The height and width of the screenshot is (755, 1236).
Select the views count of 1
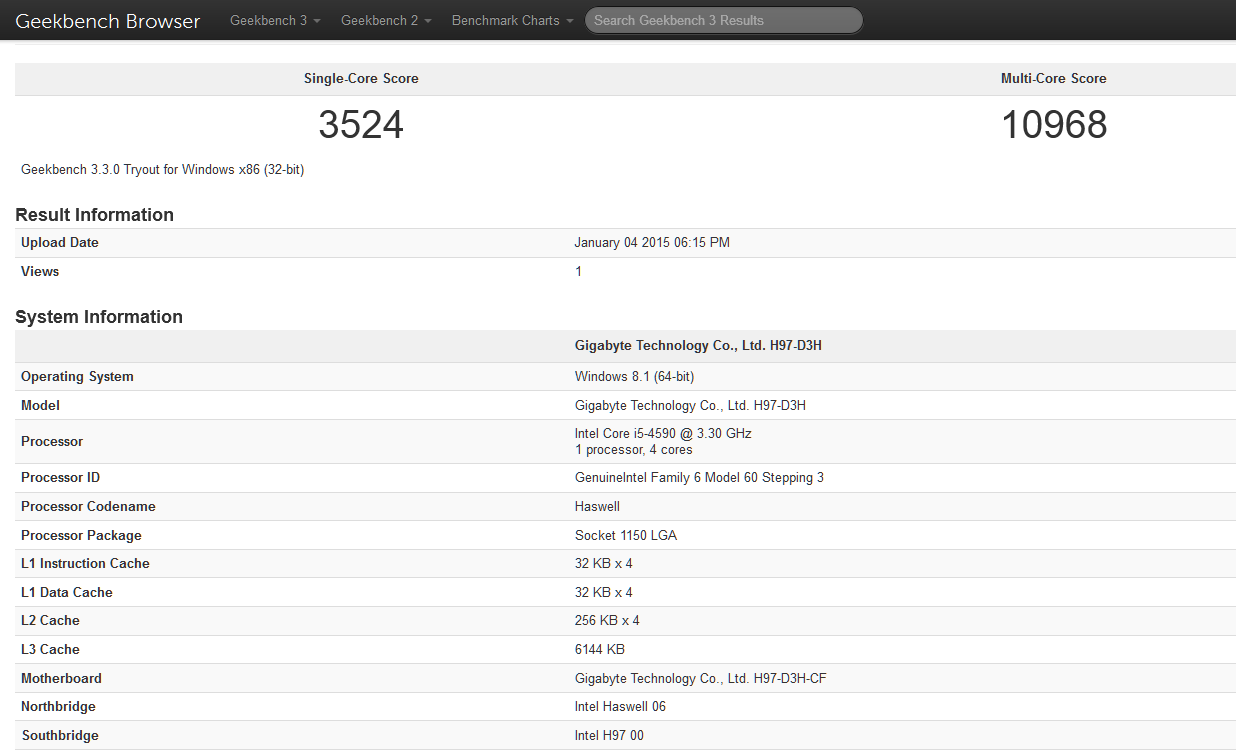578,272
